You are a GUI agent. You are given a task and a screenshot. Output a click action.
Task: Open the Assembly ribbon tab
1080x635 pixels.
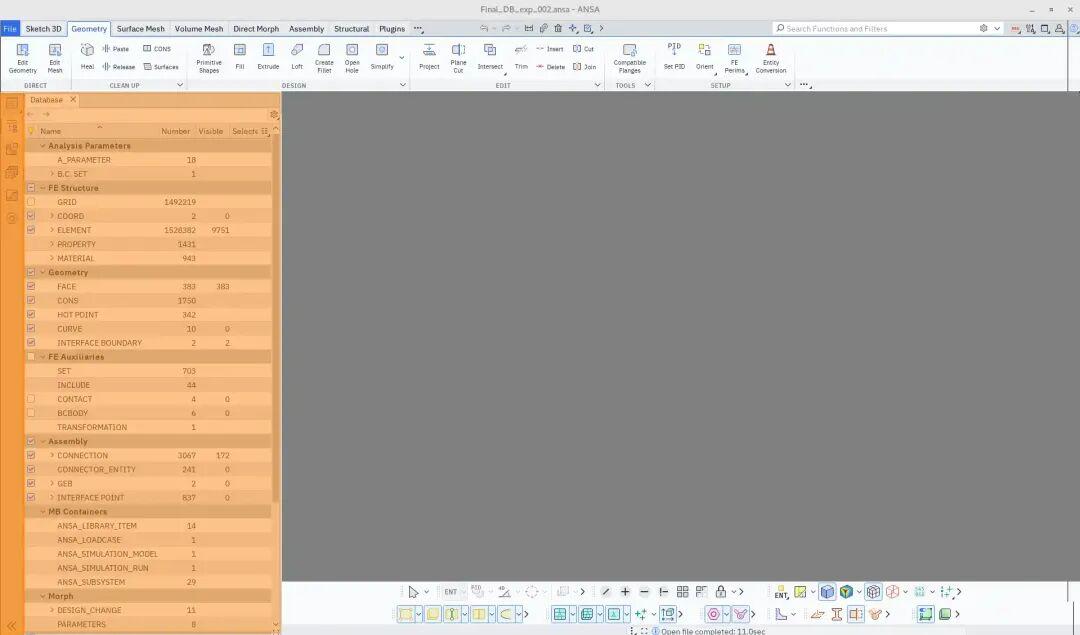(306, 29)
